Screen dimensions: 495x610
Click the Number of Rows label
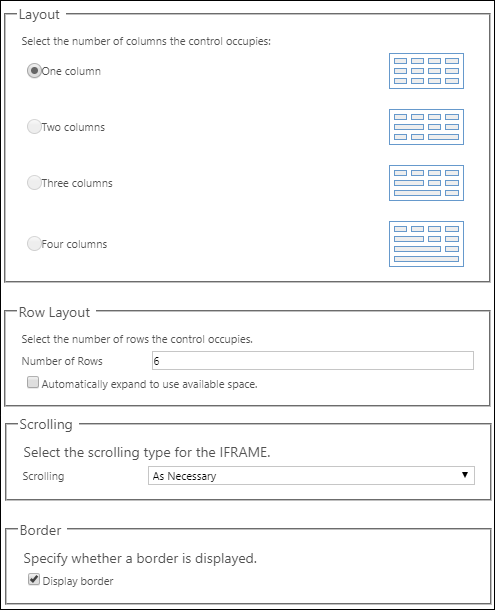62,361
